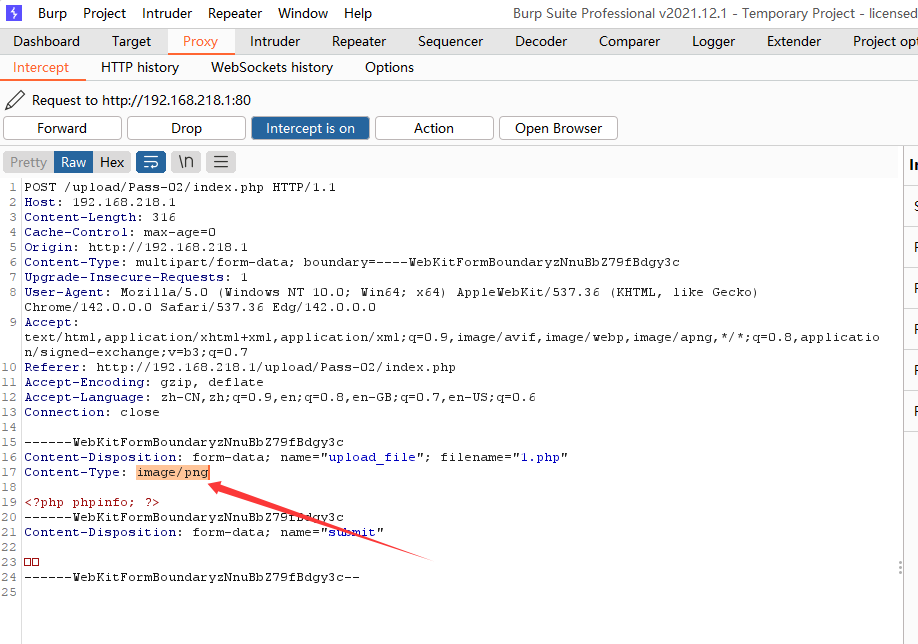918x644 pixels.
Task: Select the Intercept sub-tab
Action: click(x=41, y=67)
